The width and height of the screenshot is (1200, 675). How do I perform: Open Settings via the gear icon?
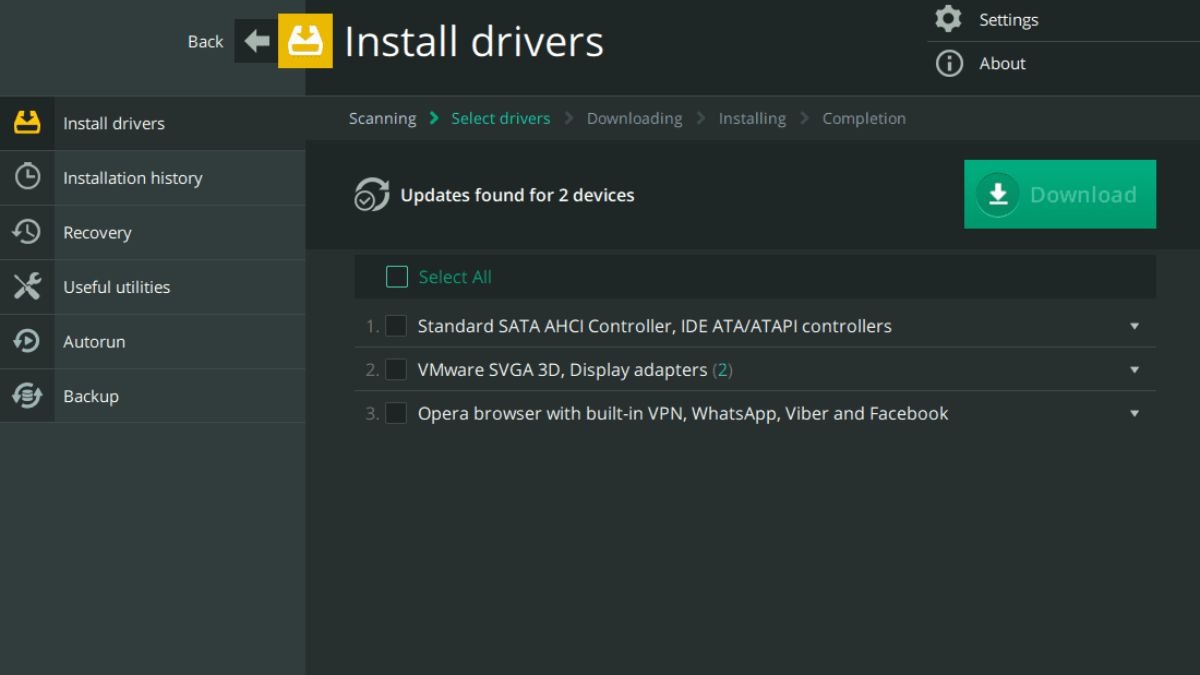point(948,19)
